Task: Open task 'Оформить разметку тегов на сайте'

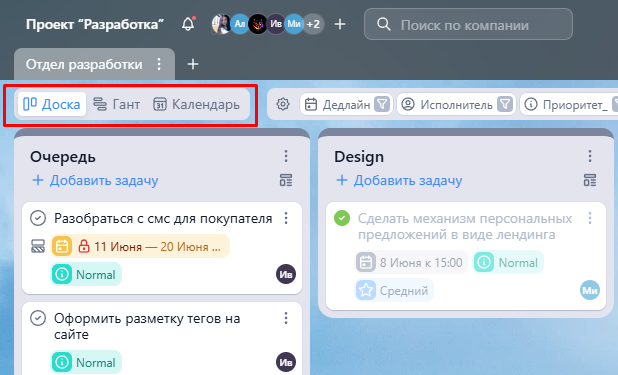Action: (147, 326)
